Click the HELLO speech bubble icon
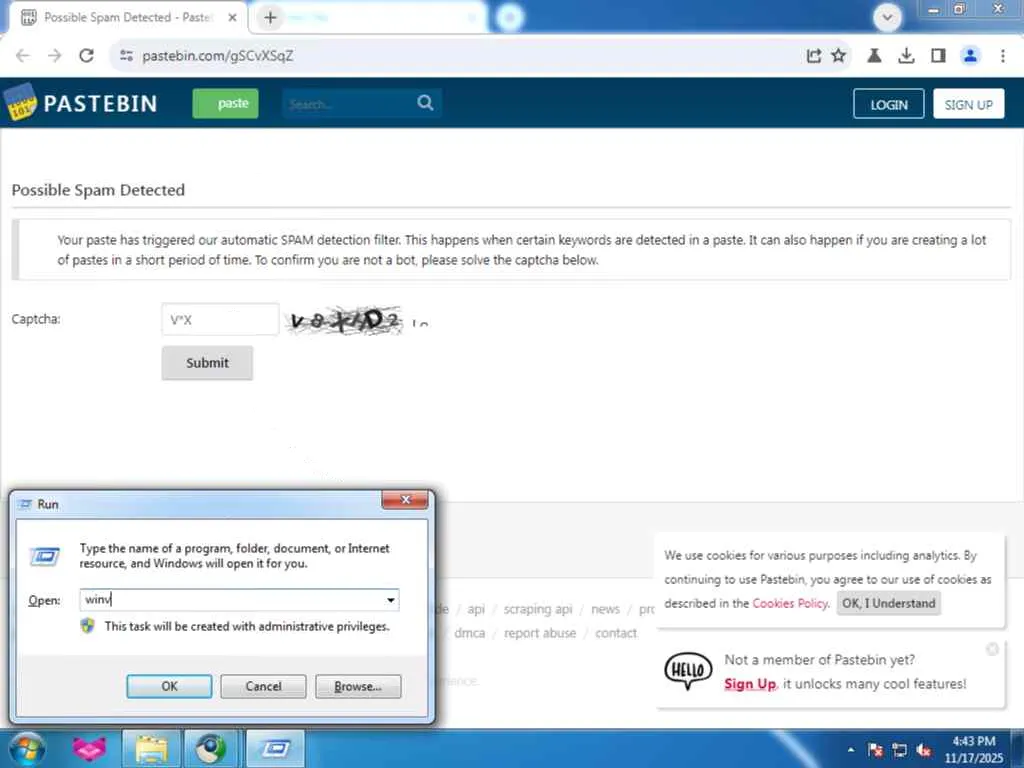1024x768 pixels. [688, 671]
